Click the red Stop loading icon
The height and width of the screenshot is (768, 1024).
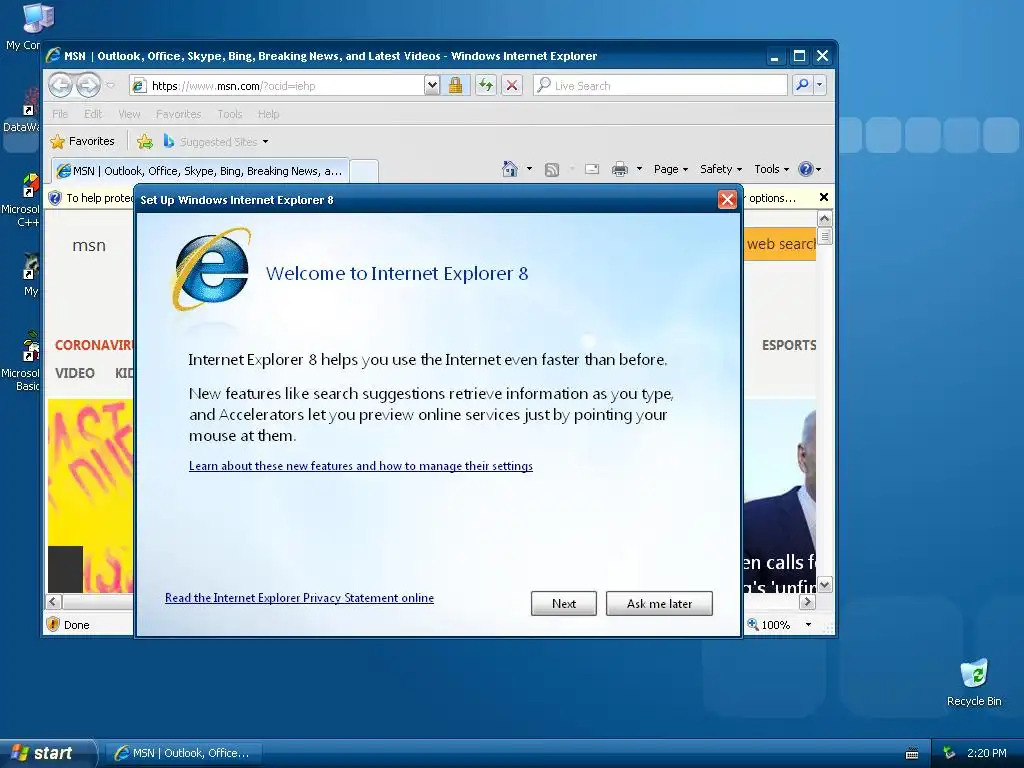[512, 85]
